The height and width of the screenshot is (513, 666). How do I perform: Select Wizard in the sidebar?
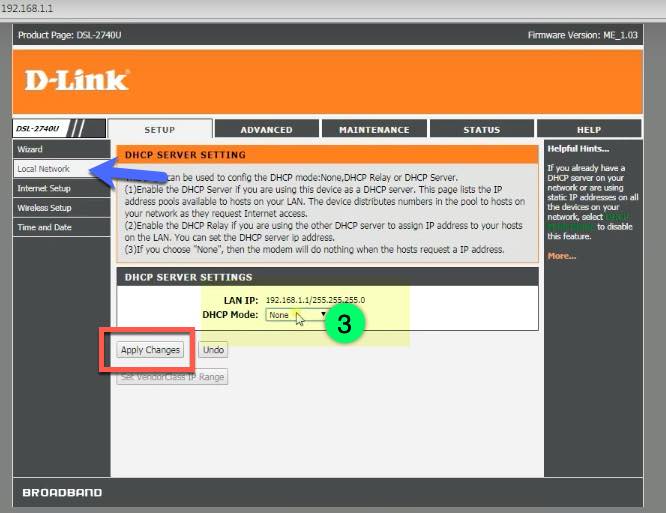[62, 149]
